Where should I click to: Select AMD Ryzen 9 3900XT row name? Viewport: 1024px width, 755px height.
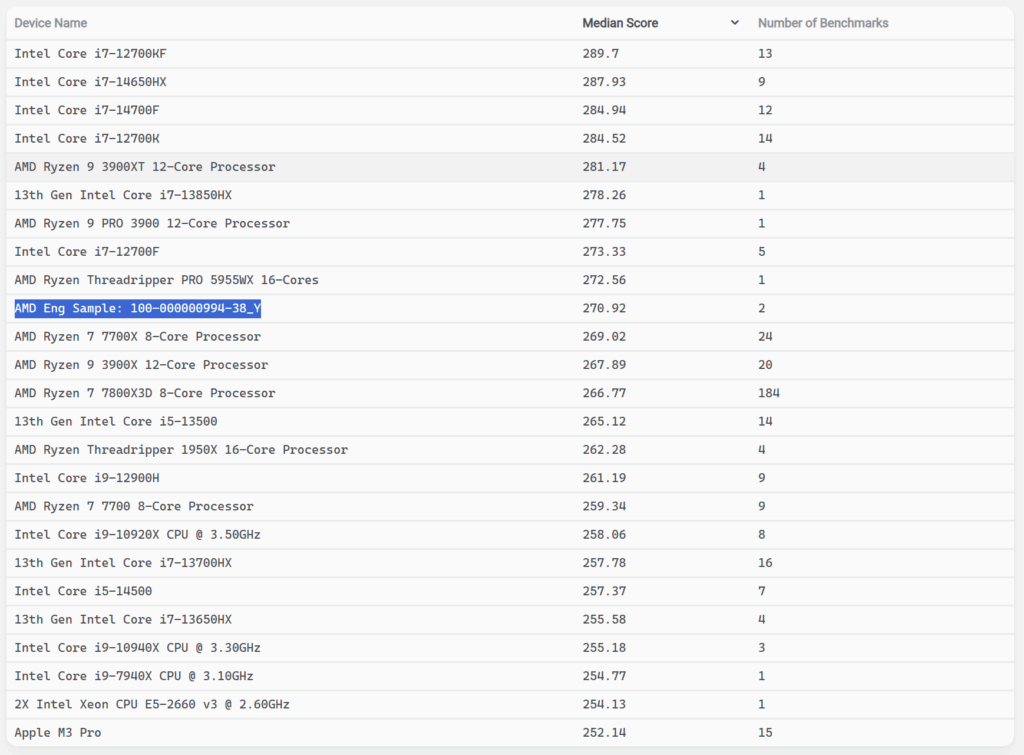[145, 167]
